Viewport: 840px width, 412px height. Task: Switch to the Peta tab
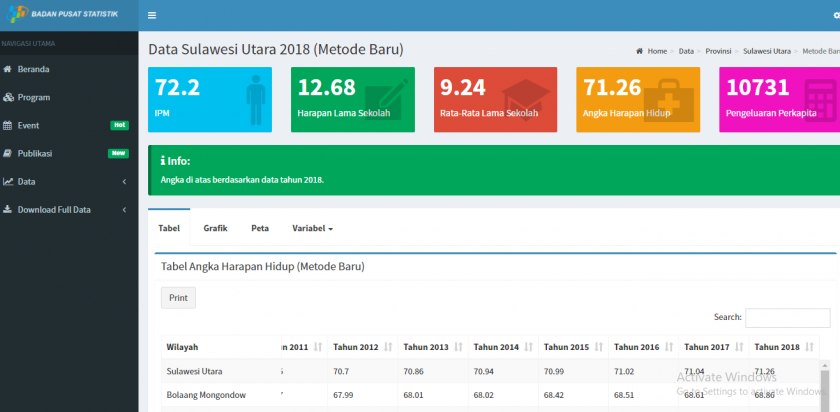pyautogui.click(x=260, y=228)
